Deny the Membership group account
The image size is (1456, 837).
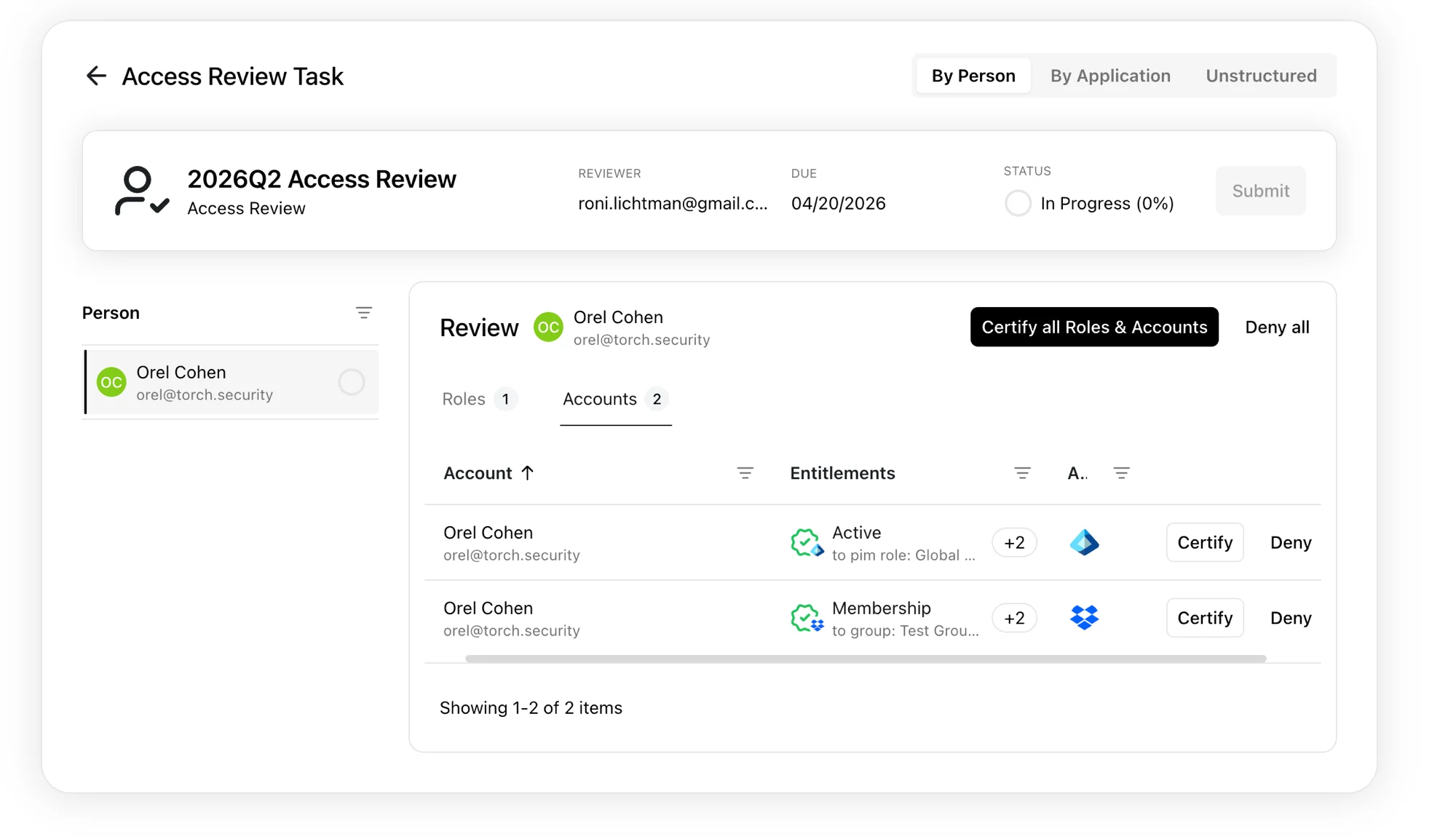click(x=1291, y=618)
